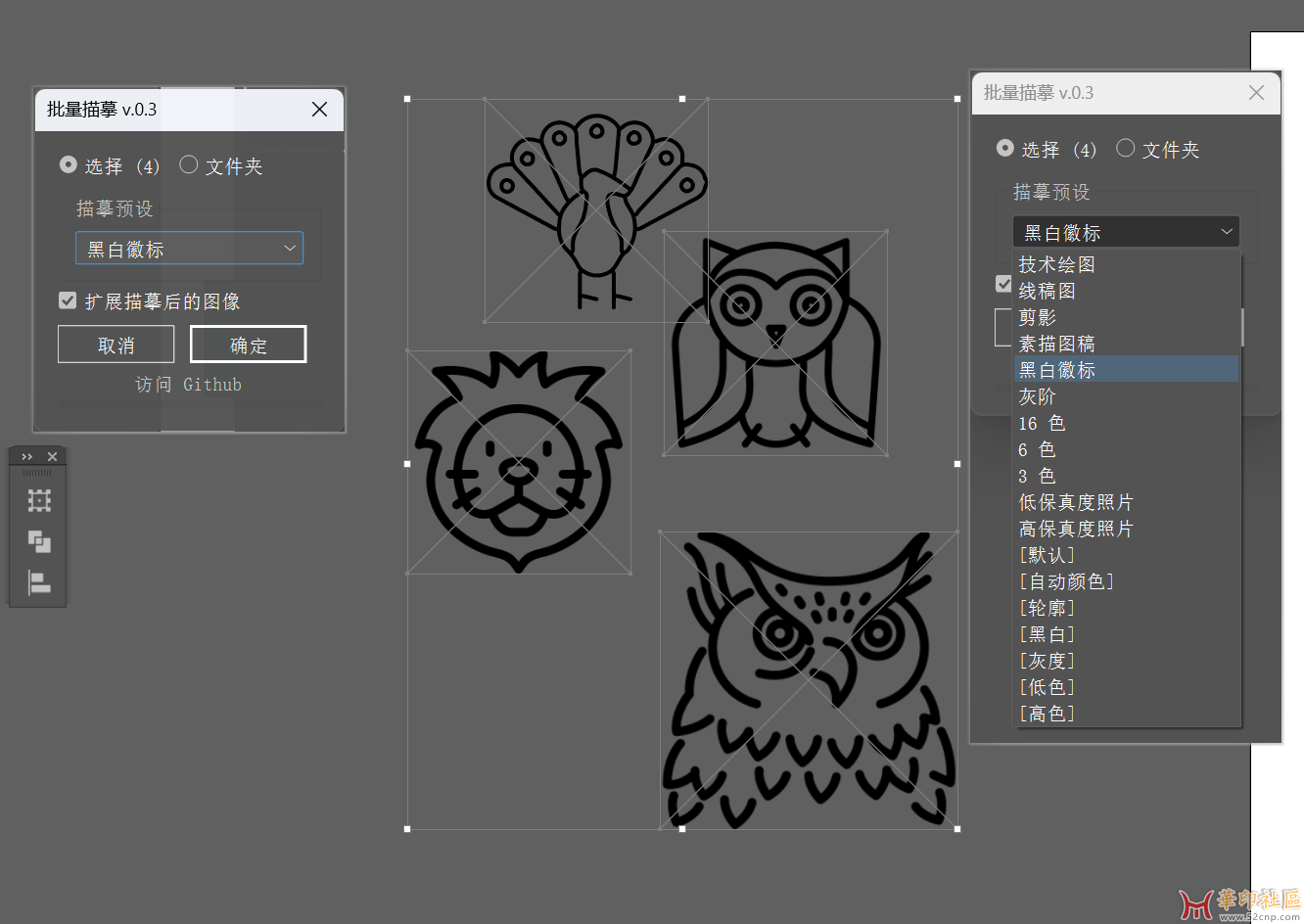This screenshot has width=1304, height=924.
Task: Collapse the open 黑白徽标 dropdown in right dialog
Action: 1126,232
